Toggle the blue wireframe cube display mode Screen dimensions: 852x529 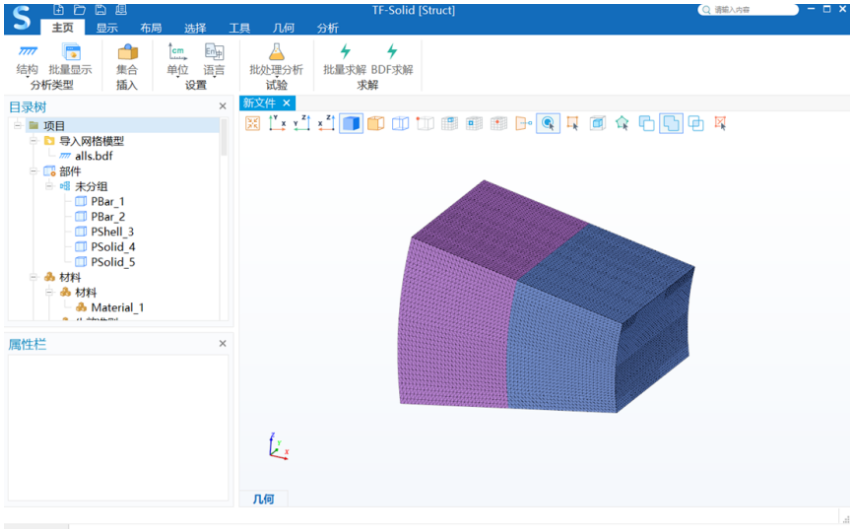pyautogui.click(x=400, y=123)
